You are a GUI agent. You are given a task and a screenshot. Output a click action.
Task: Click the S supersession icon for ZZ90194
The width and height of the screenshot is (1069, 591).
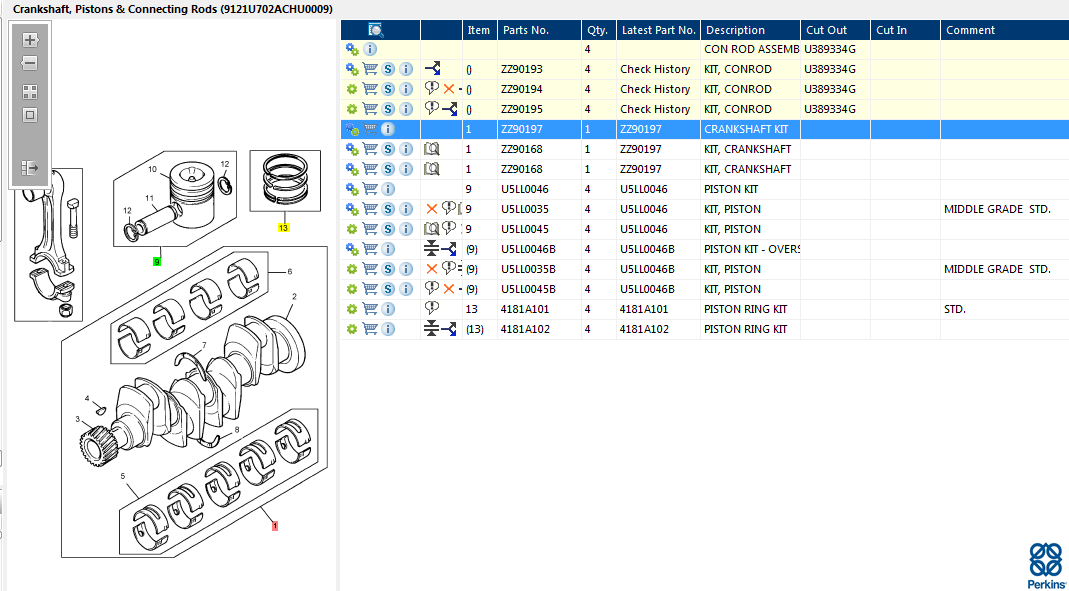coord(388,89)
